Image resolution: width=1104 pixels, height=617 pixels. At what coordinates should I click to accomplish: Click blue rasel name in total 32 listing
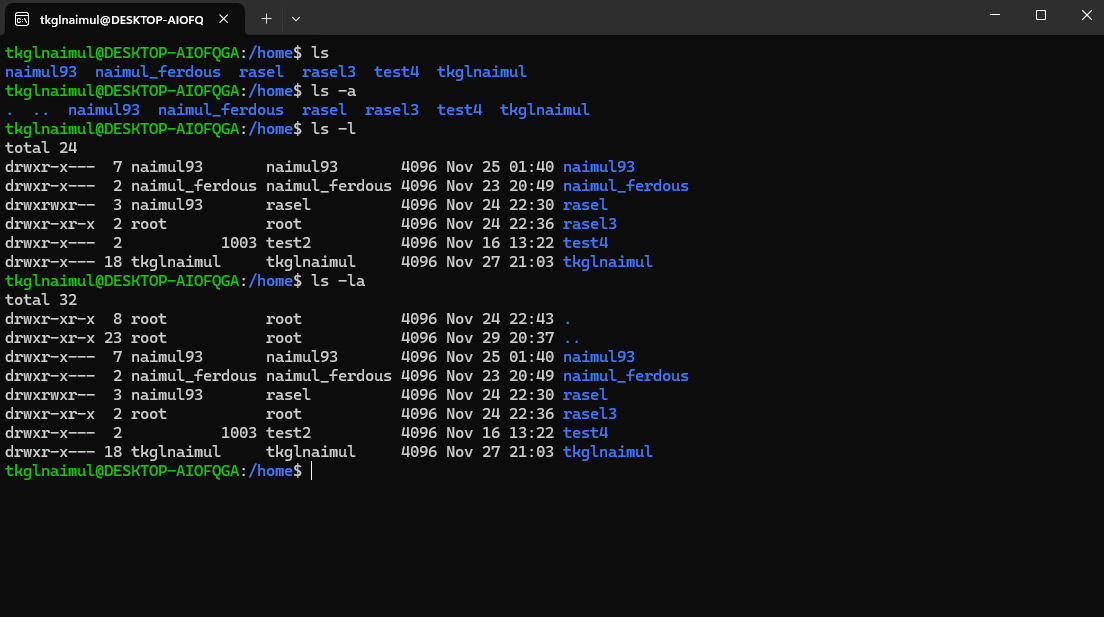pos(585,395)
